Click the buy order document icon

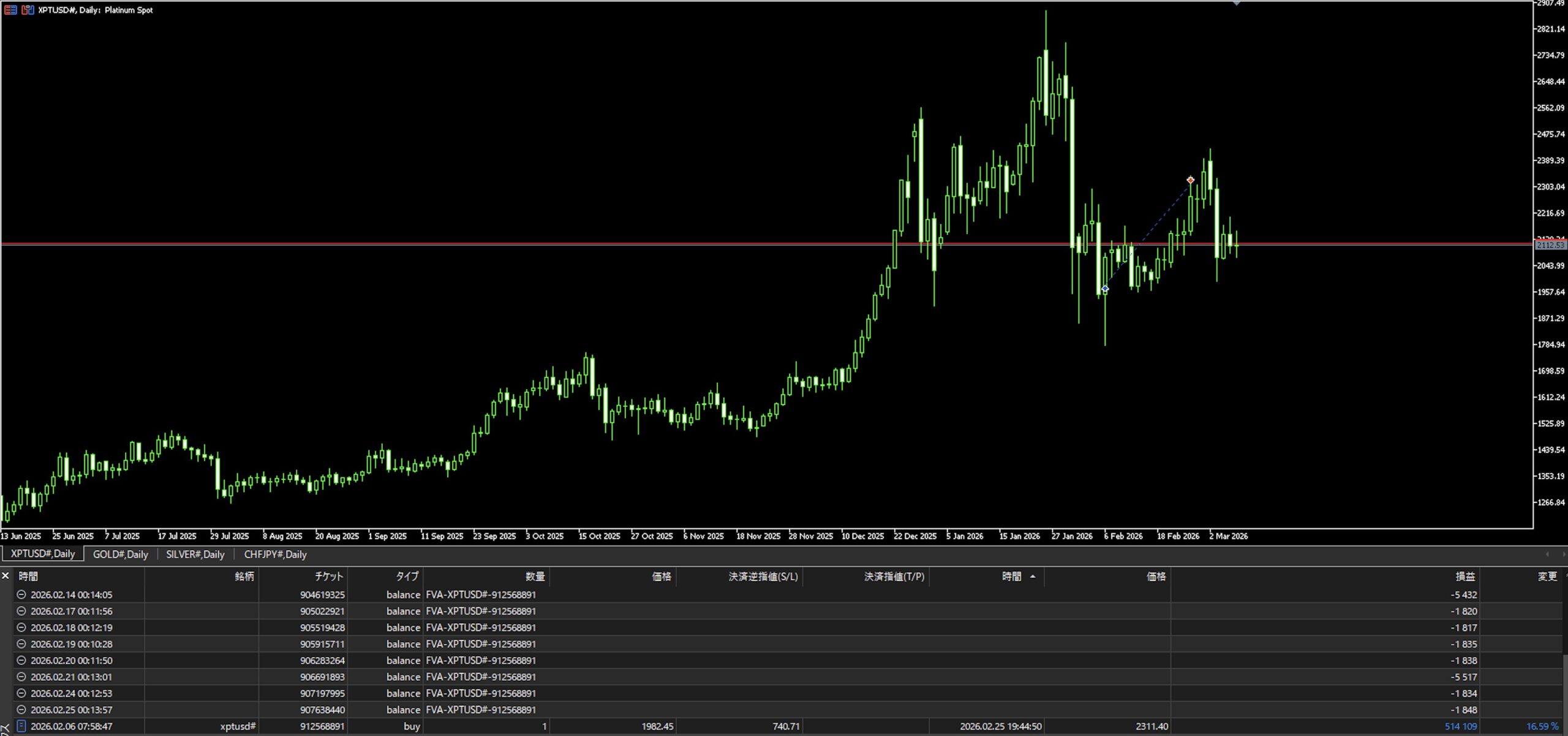click(21, 726)
